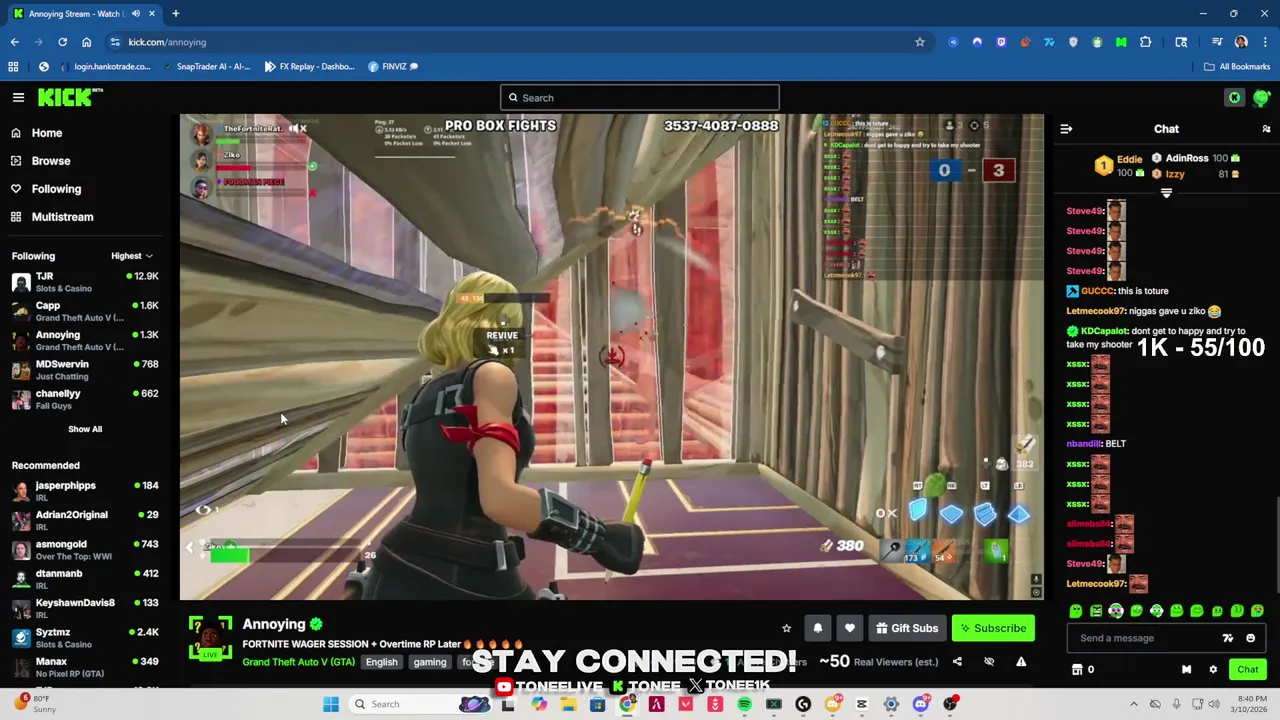The height and width of the screenshot is (720, 1280).
Task: Bookmark this page with star icon
Action: click(919, 42)
